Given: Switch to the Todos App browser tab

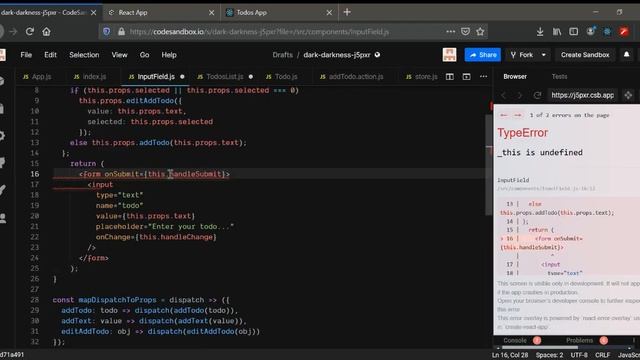Looking at the screenshot, I should (x=280, y=13).
